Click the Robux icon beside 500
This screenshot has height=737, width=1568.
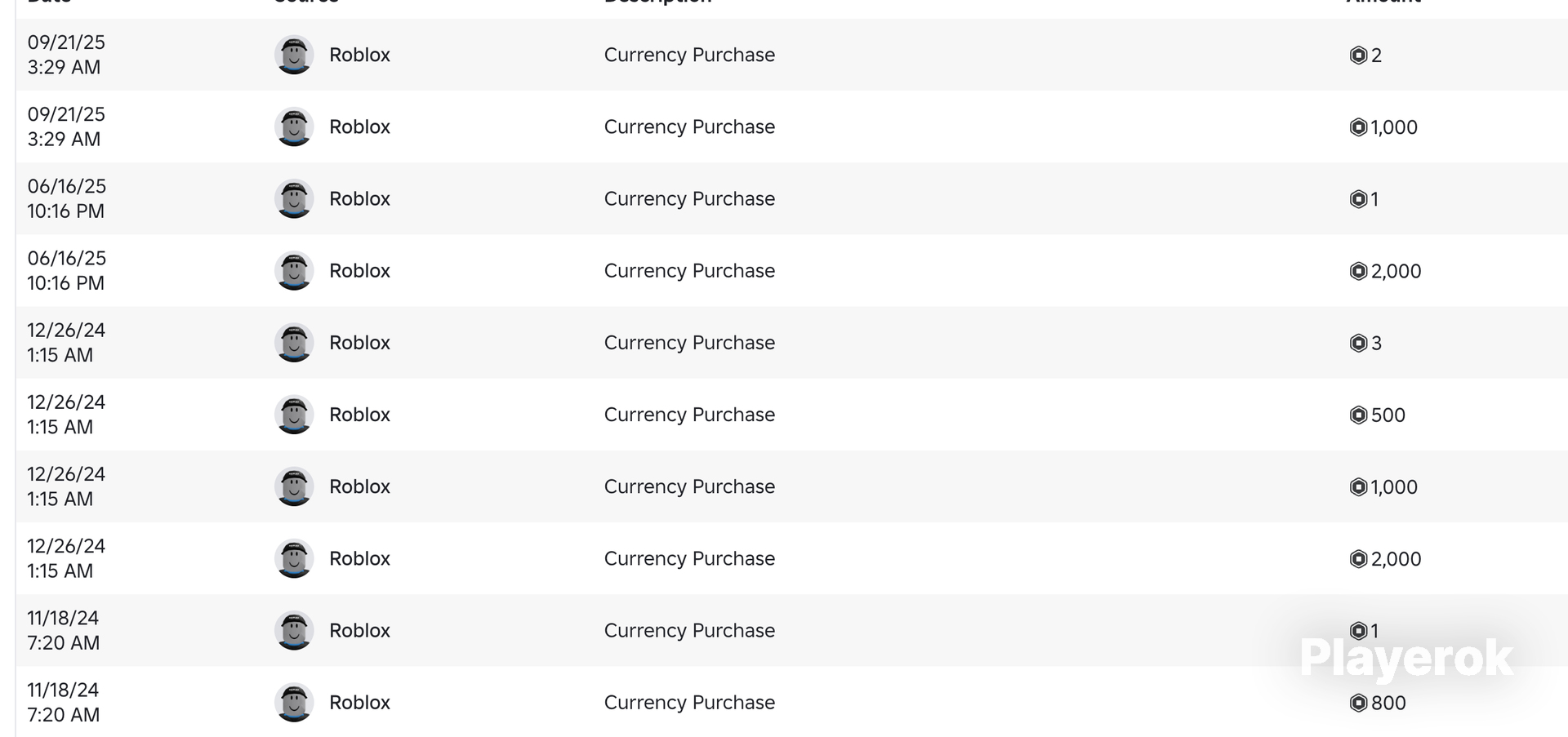pyautogui.click(x=1358, y=415)
